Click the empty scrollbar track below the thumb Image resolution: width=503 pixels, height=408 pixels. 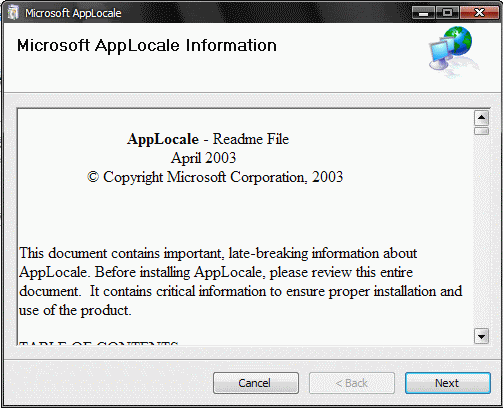point(481,232)
